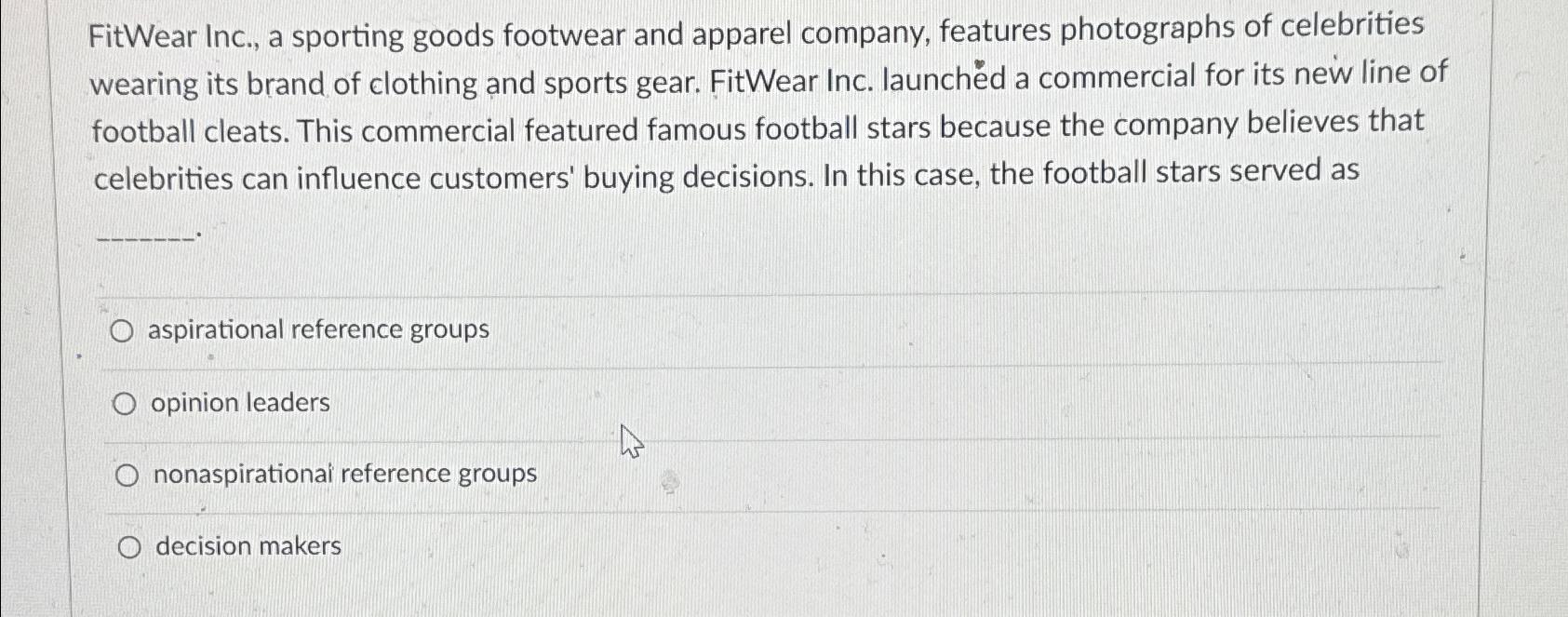Screen dimensions: 1568x617
Task: Choose the opinion leaders radio button
Action: (125, 404)
